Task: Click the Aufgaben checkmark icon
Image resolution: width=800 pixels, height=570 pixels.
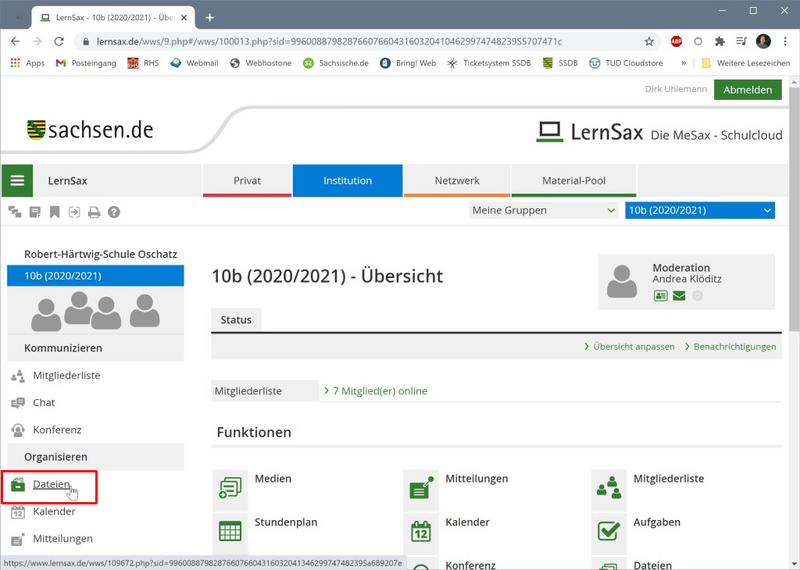Action: (x=609, y=530)
